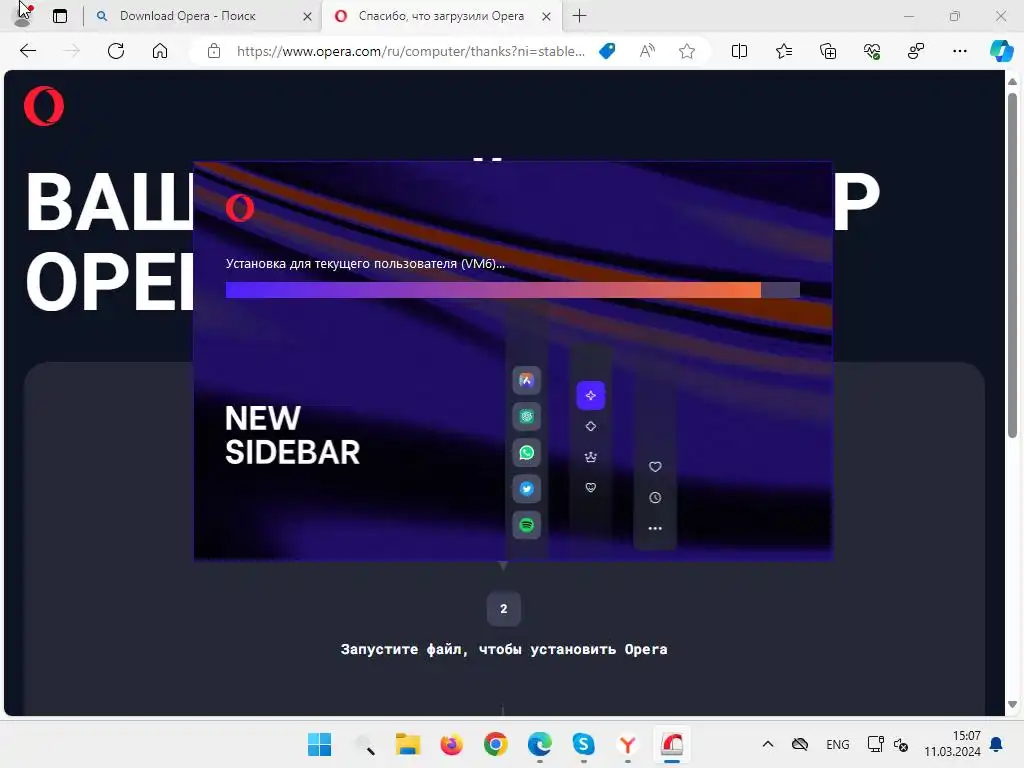This screenshot has height=768, width=1024.
Task: Go to the home page
Action: tap(160, 51)
